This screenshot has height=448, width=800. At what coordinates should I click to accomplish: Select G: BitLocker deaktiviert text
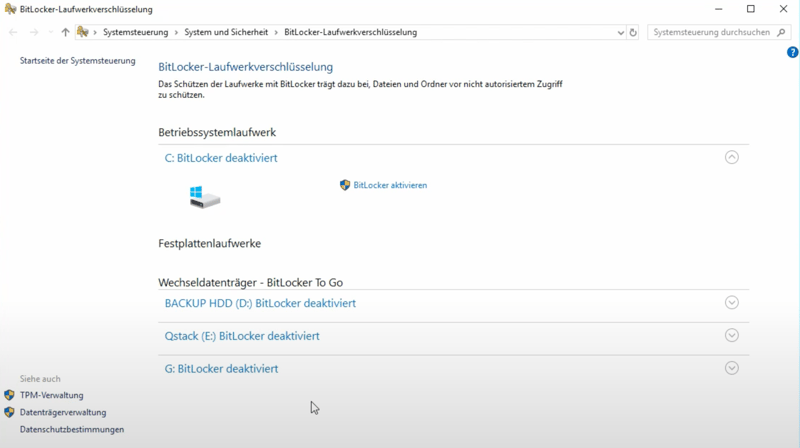(221, 368)
